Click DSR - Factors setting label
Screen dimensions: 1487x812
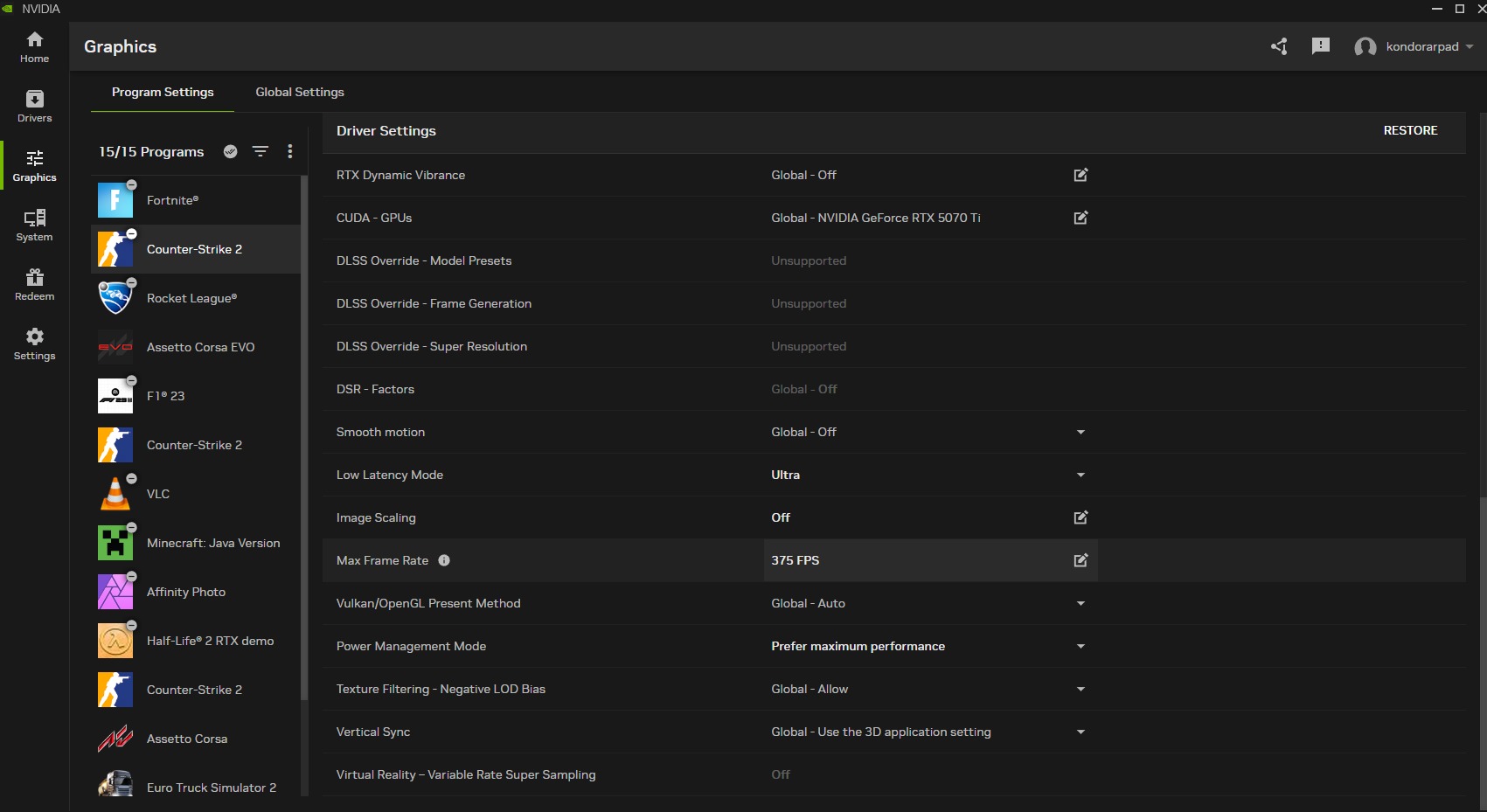point(375,389)
